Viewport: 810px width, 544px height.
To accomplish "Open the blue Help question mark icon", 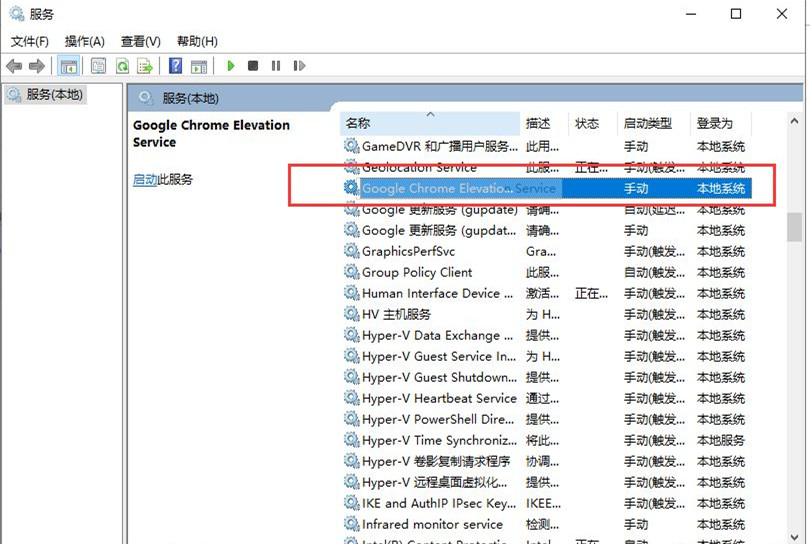I will [175, 66].
